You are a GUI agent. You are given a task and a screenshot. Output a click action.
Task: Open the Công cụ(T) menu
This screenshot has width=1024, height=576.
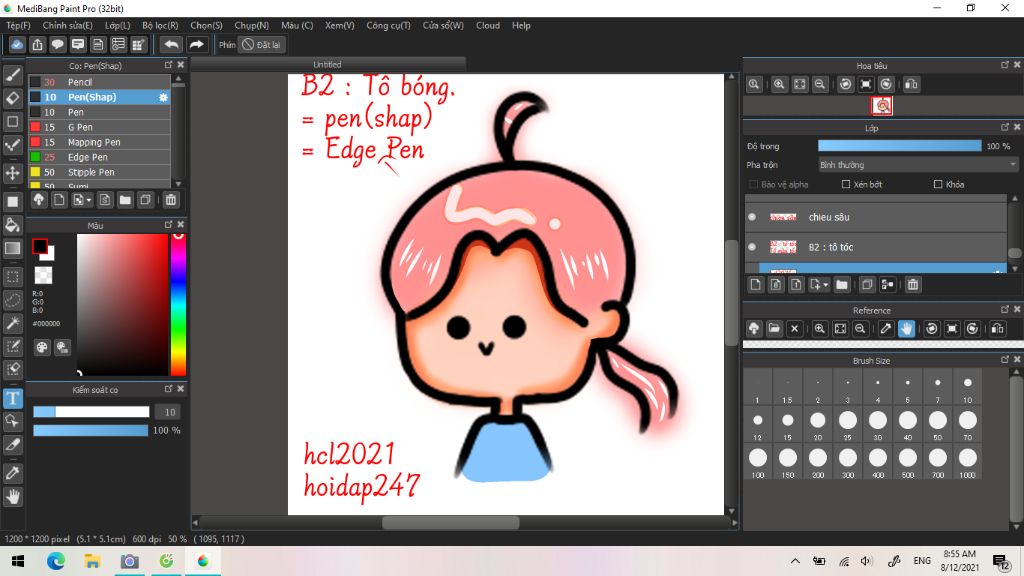(x=389, y=25)
